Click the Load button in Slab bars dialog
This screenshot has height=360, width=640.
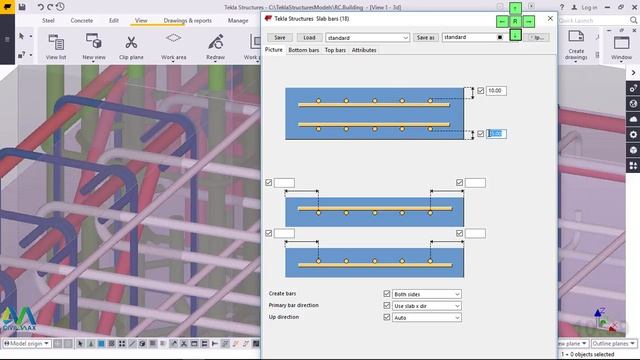pos(309,37)
